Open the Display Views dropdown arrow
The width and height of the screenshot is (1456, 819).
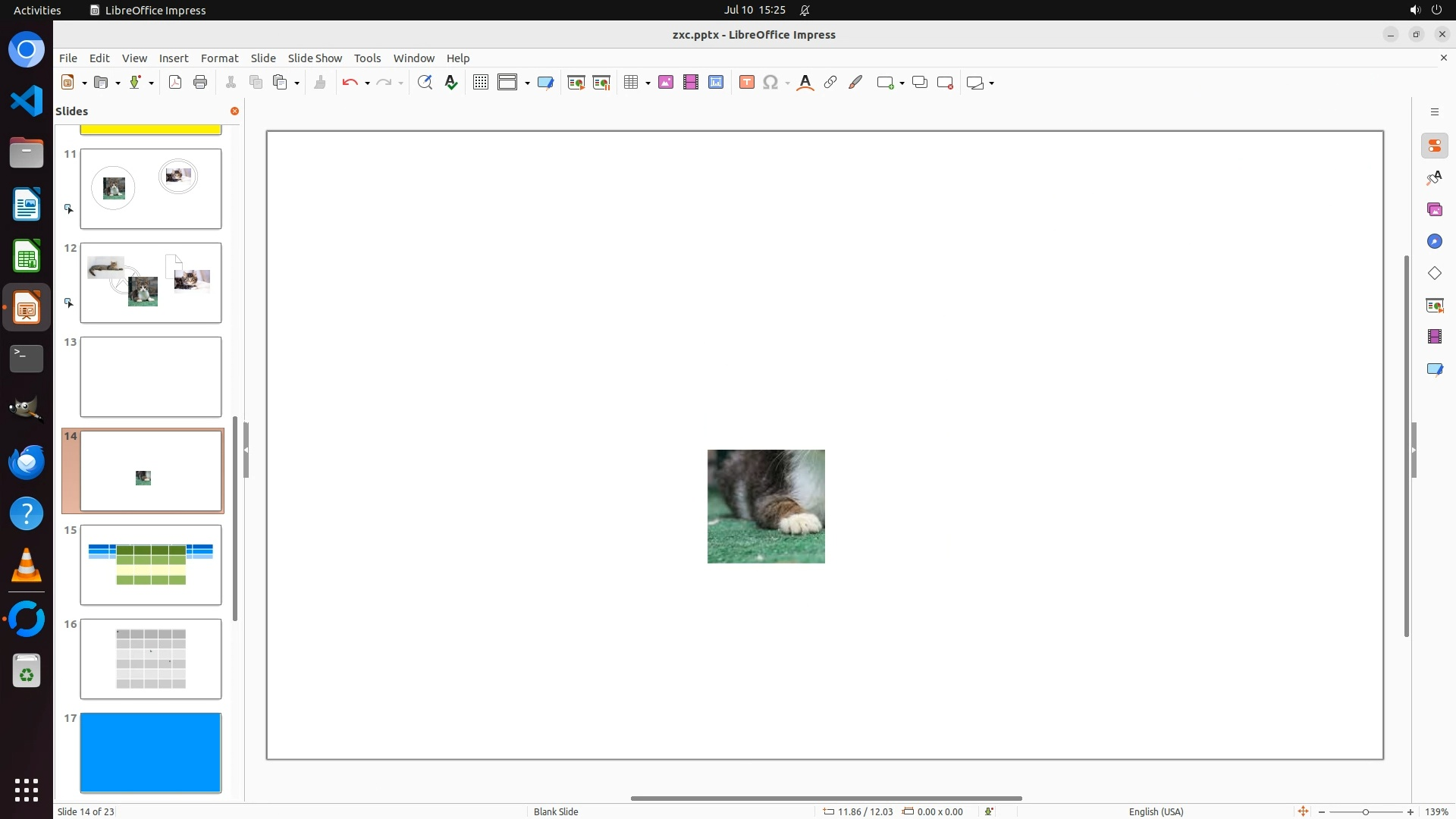click(527, 83)
